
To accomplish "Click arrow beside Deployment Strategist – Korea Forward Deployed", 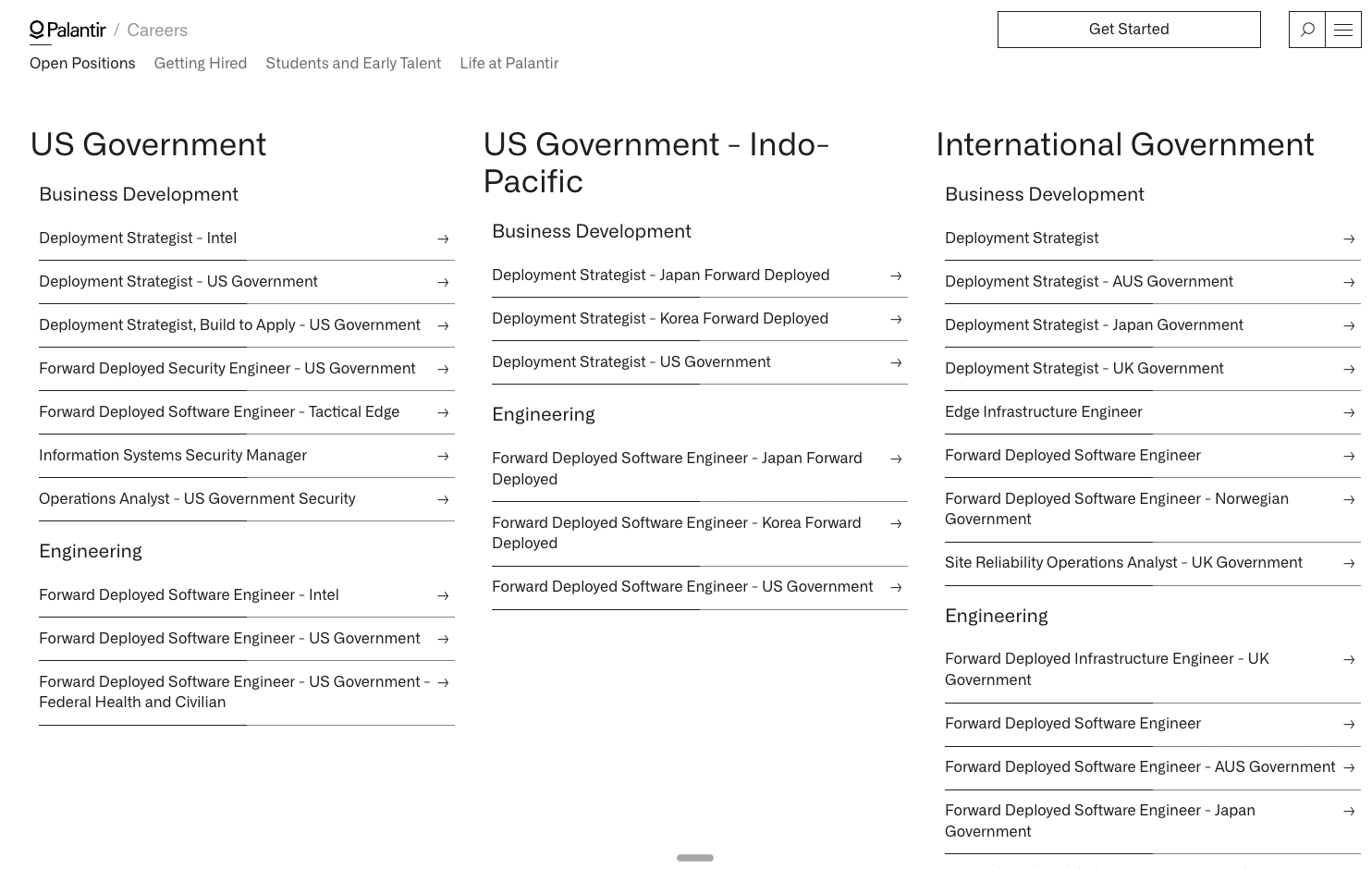I will click(896, 319).
